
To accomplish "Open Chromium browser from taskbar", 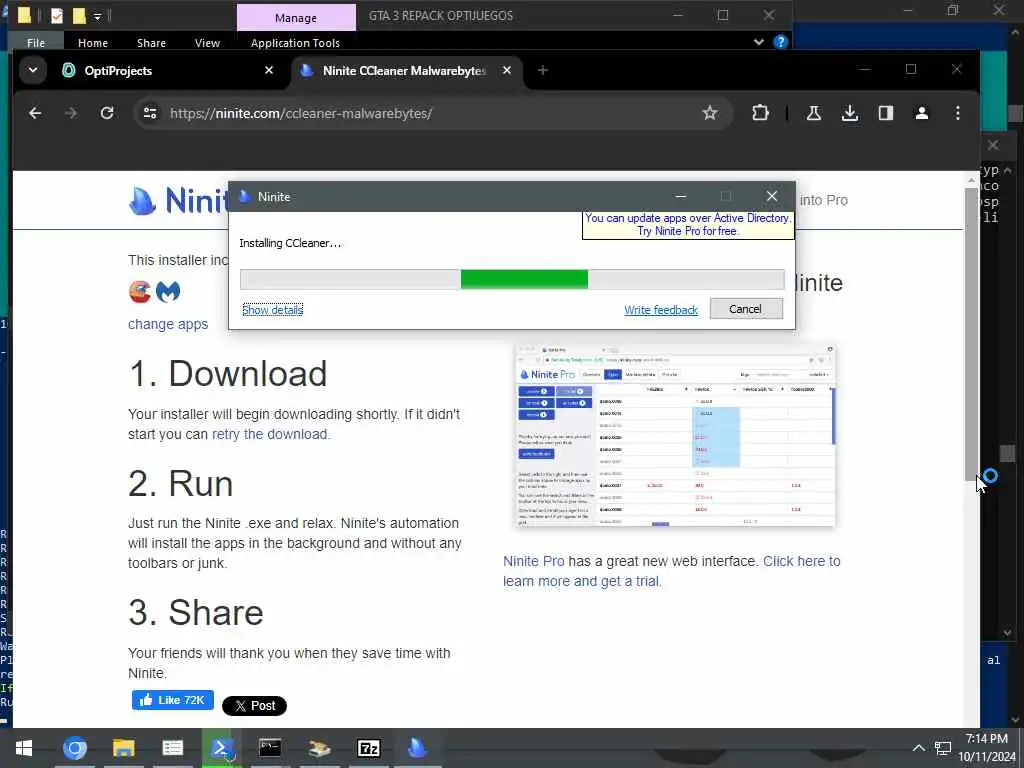I will [74, 748].
